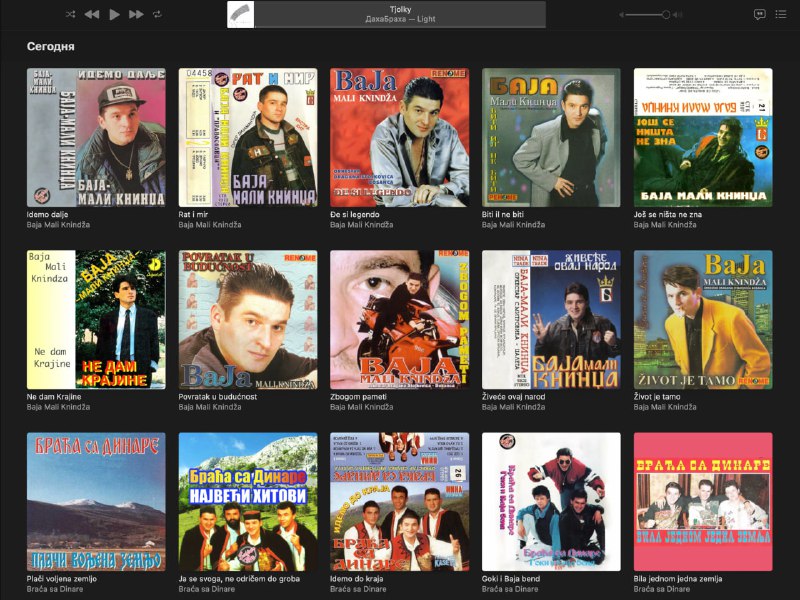Click the Сегодня section heading
Image resolution: width=800 pixels, height=600 pixels.
tap(51, 46)
